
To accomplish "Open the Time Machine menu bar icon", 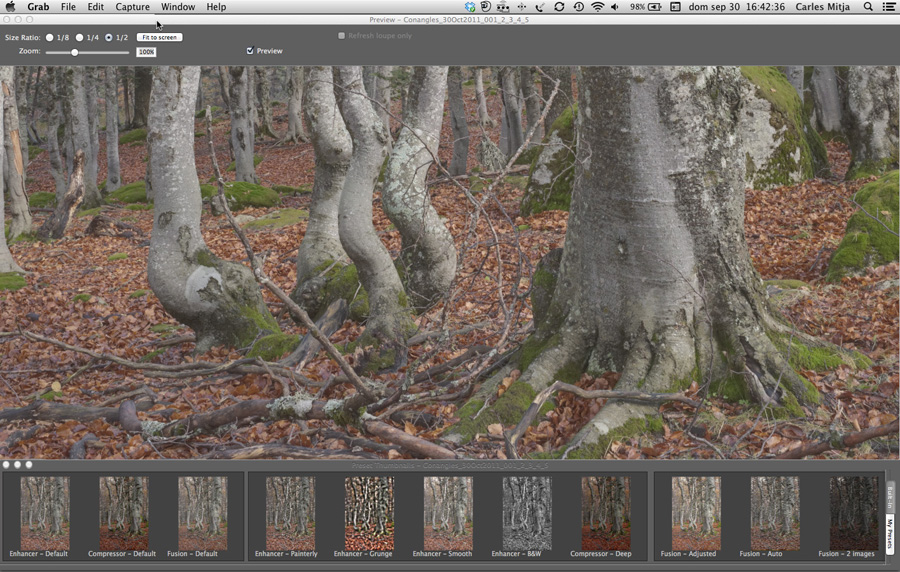I will click(x=578, y=7).
